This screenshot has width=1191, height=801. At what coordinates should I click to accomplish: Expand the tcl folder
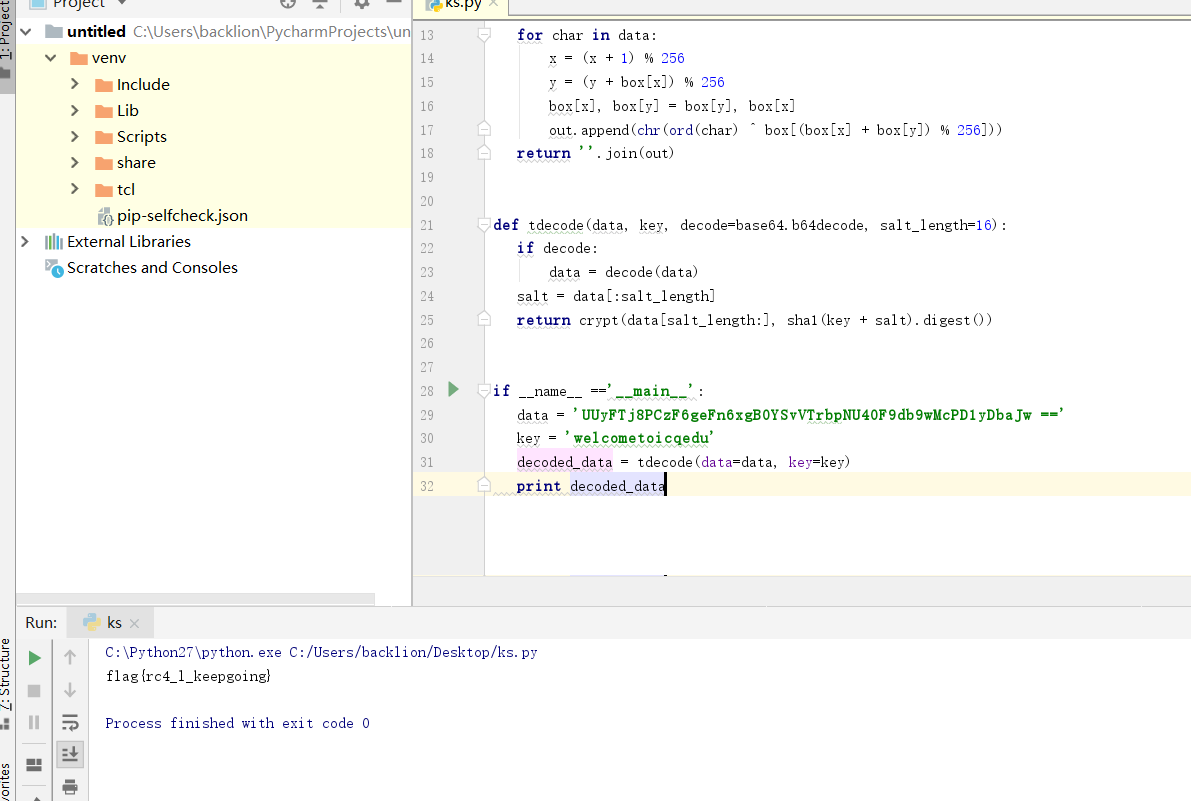[74, 189]
